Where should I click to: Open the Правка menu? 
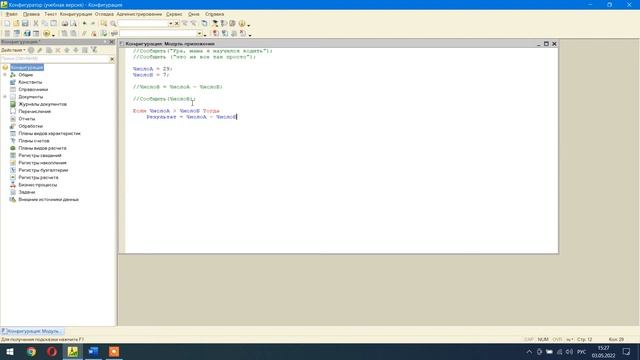31,14
